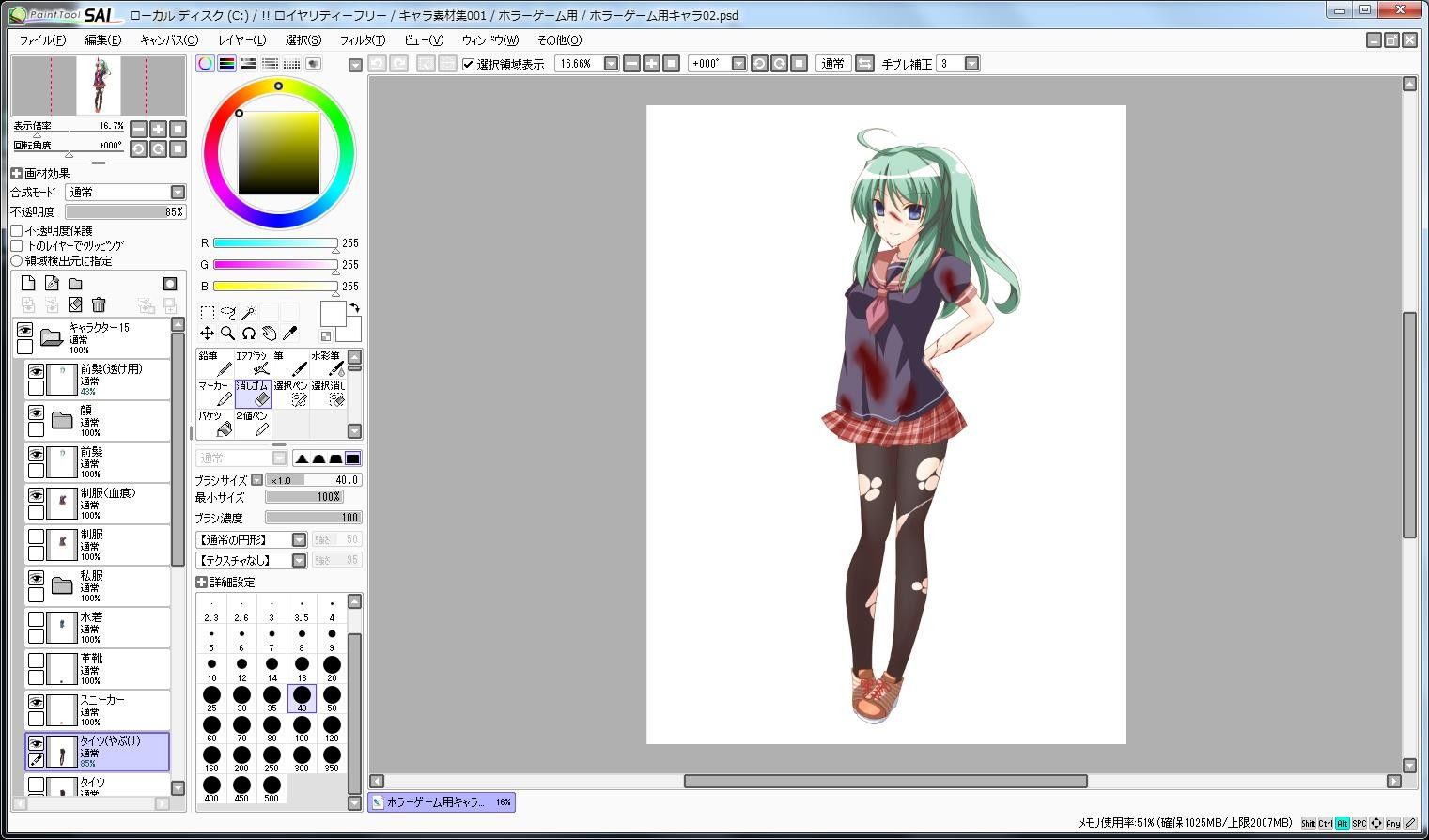1429x840 pixels.
Task: Open the 合成モード blend mode dropdown
Action: [x=126, y=192]
